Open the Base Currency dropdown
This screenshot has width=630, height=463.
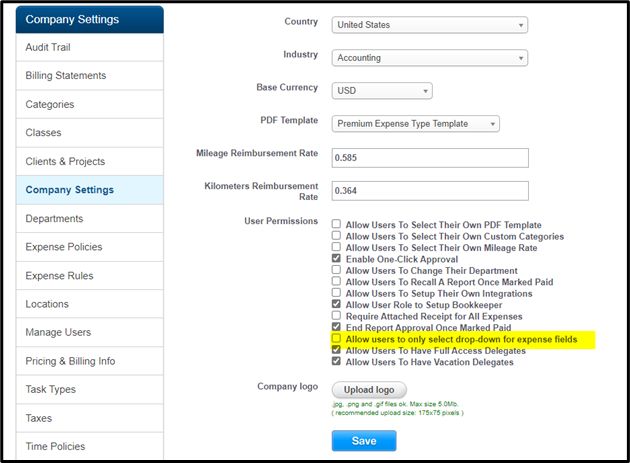click(381, 91)
